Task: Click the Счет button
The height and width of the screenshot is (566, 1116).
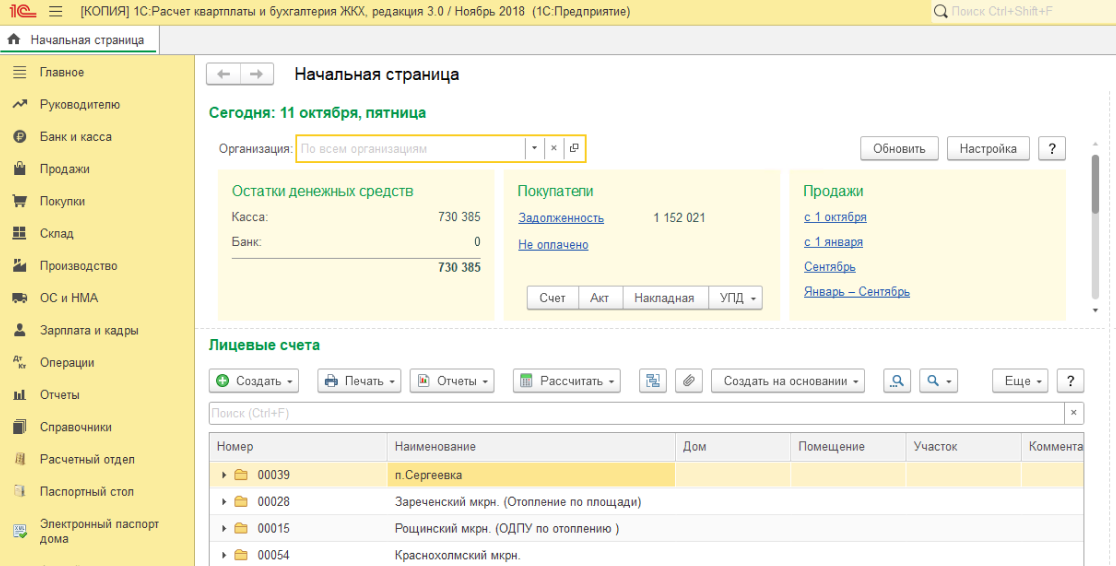Action: pos(552,298)
